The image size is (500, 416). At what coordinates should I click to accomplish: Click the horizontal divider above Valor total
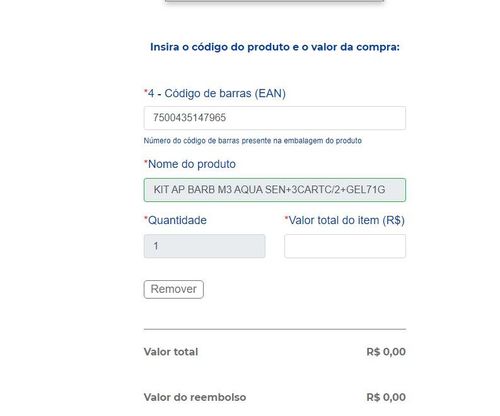tap(275, 329)
